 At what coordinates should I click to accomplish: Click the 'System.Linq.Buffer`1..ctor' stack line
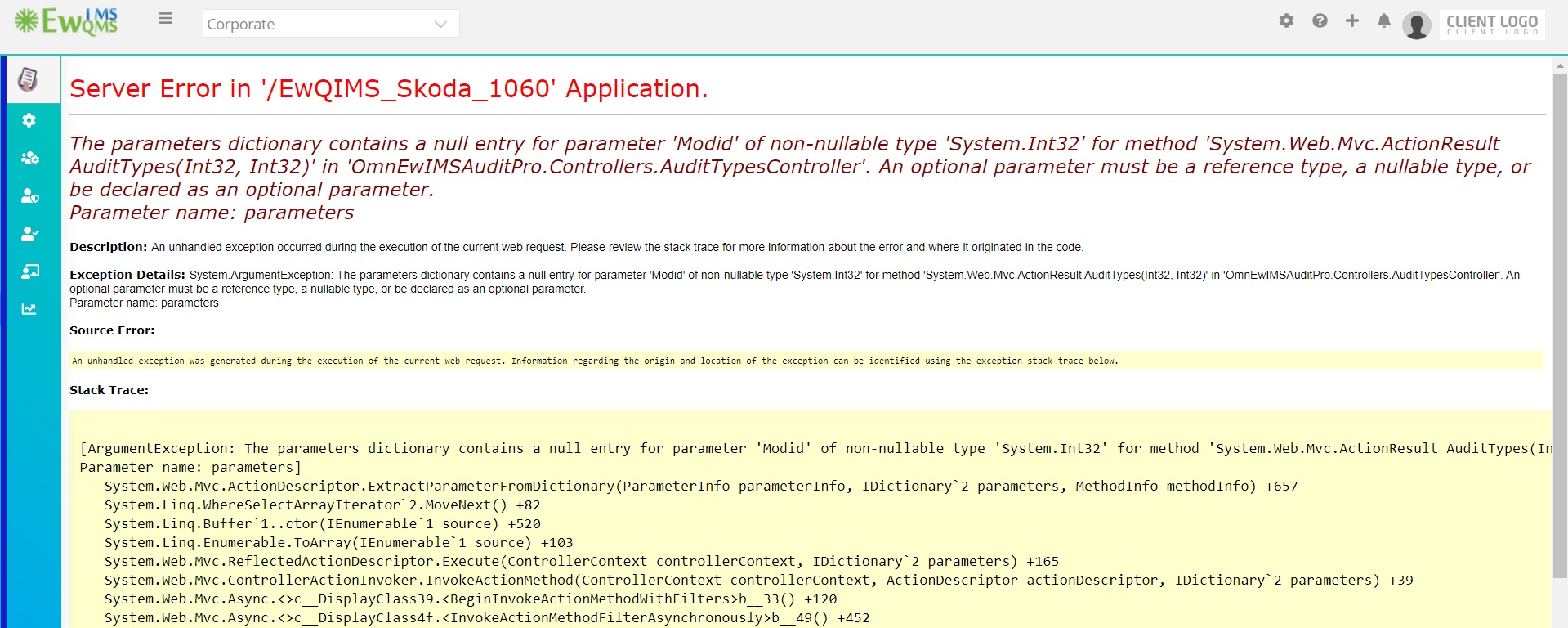322,523
